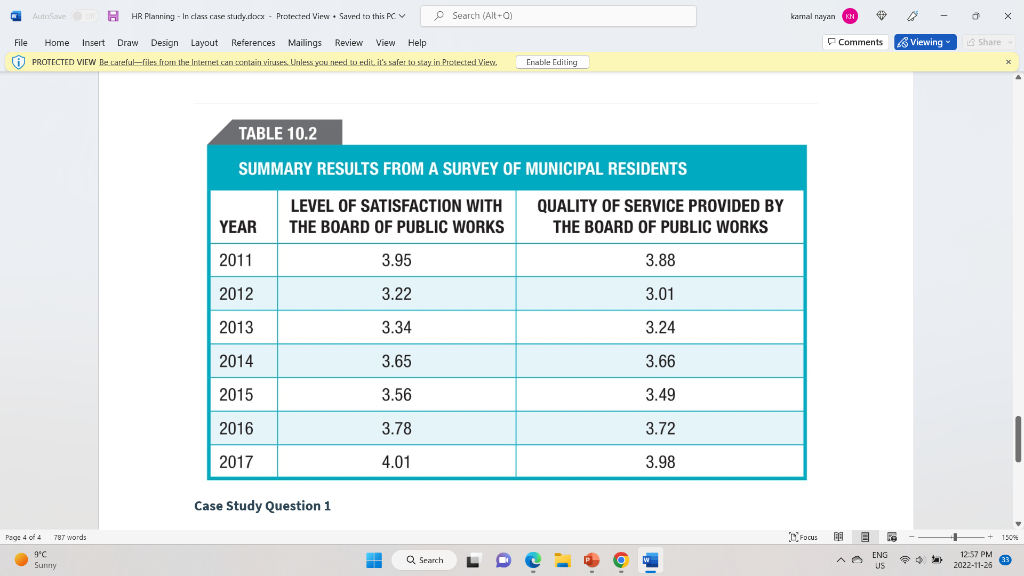The image size is (1024, 576).
Task: Click the zoom slider handle
Action: (x=955, y=537)
